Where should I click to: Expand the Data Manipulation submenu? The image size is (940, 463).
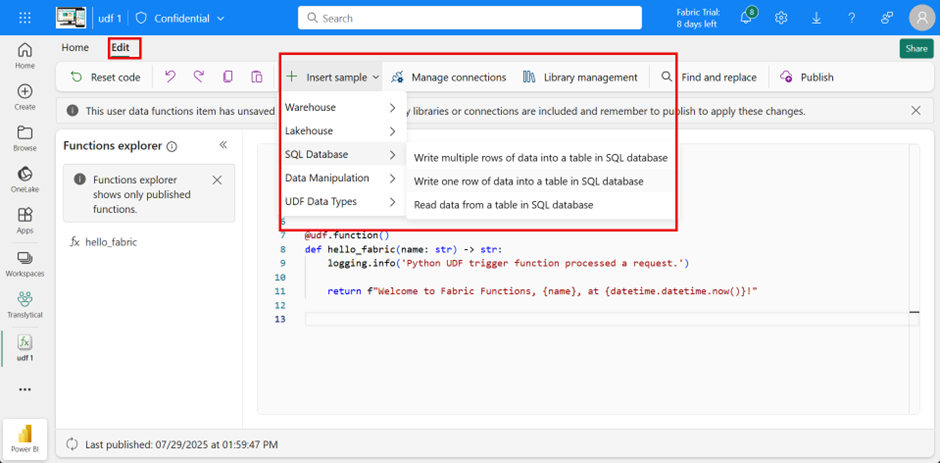click(x=340, y=178)
